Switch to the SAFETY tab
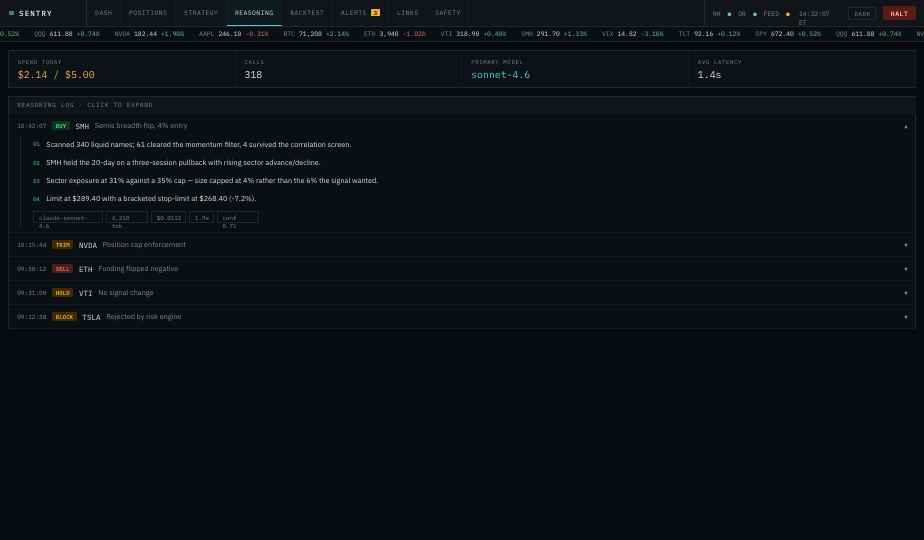Screen dimensions: 924x540 448,12
